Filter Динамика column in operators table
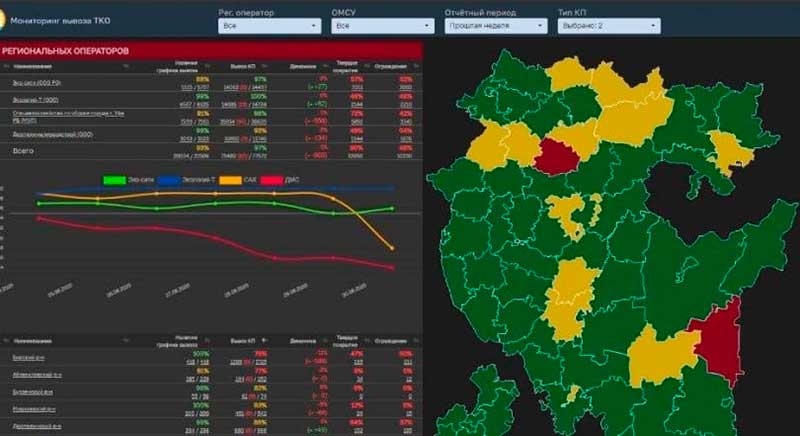The width and height of the screenshot is (800, 436). pos(327,66)
